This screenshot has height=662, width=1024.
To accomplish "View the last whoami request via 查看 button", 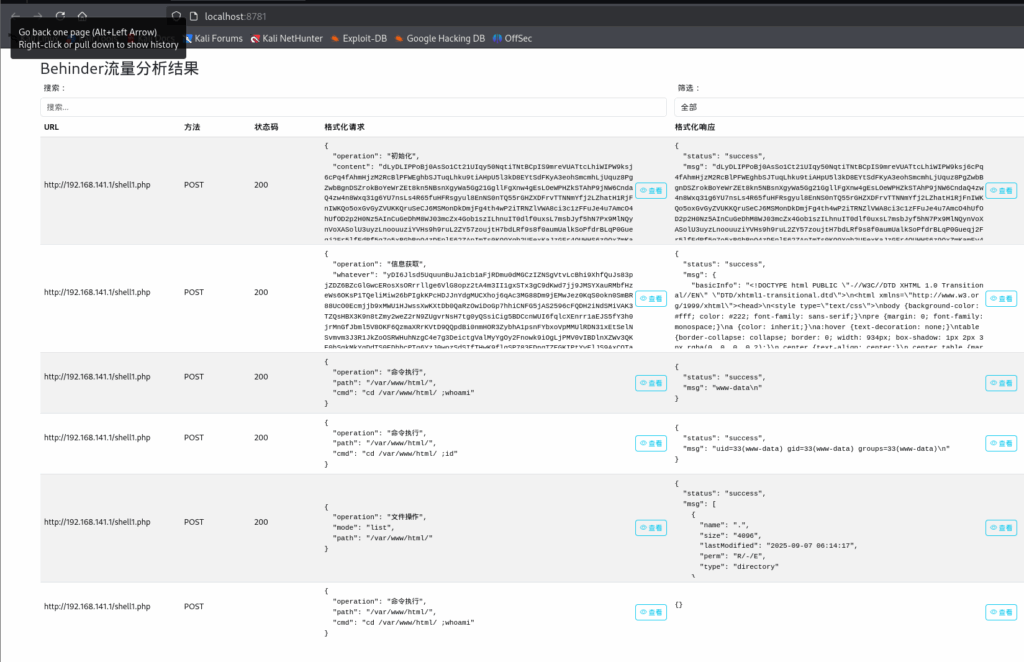I will [x=651, y=612].
